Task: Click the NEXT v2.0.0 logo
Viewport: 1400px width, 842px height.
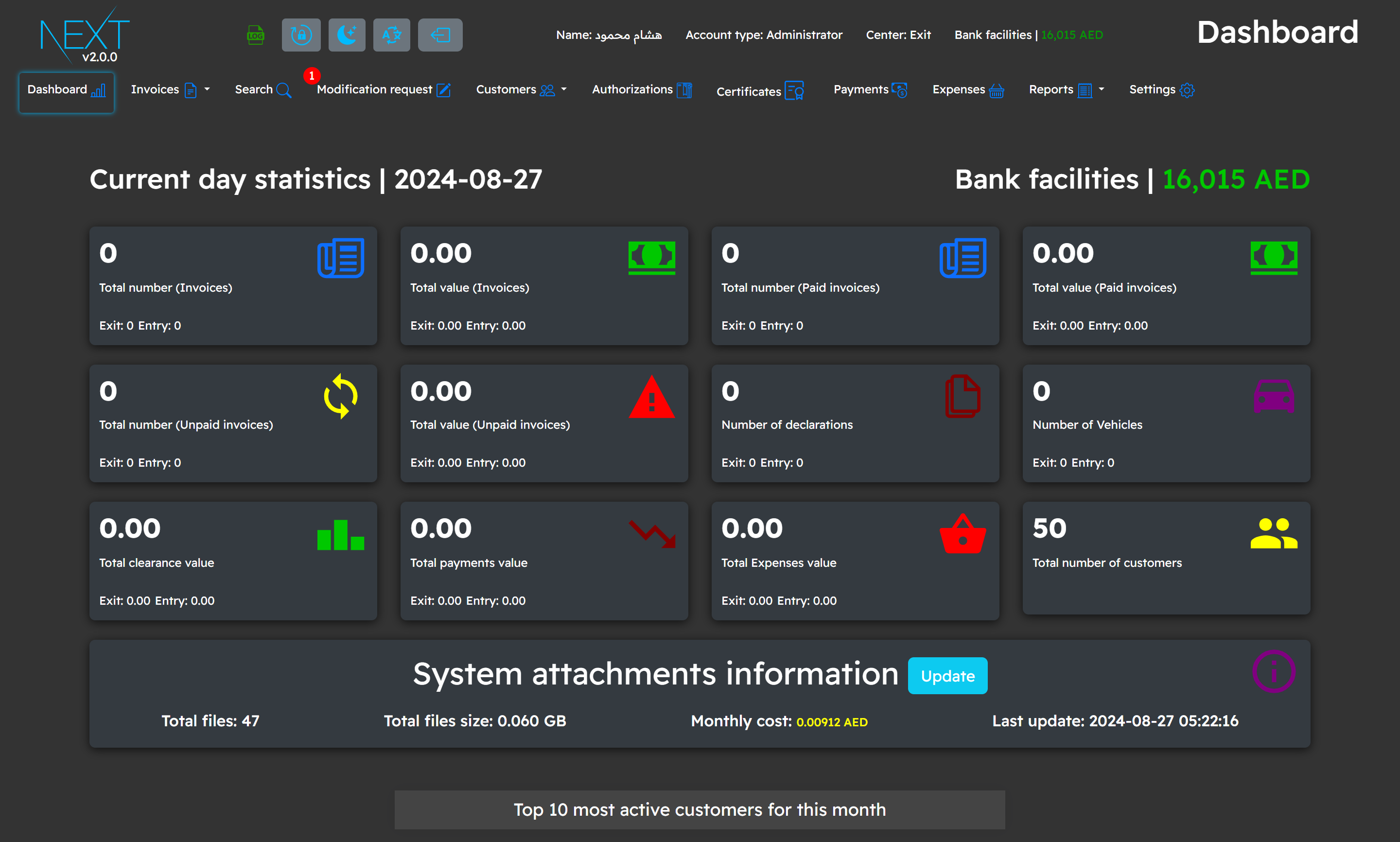Action: coord(85,35)
